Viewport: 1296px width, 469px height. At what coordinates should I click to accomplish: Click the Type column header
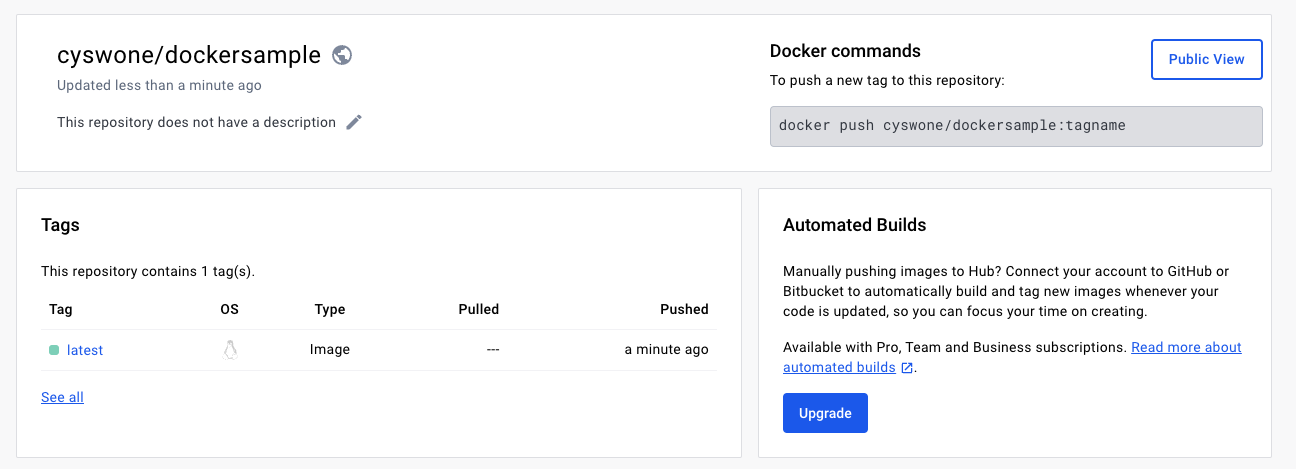[x=330, y=309]
